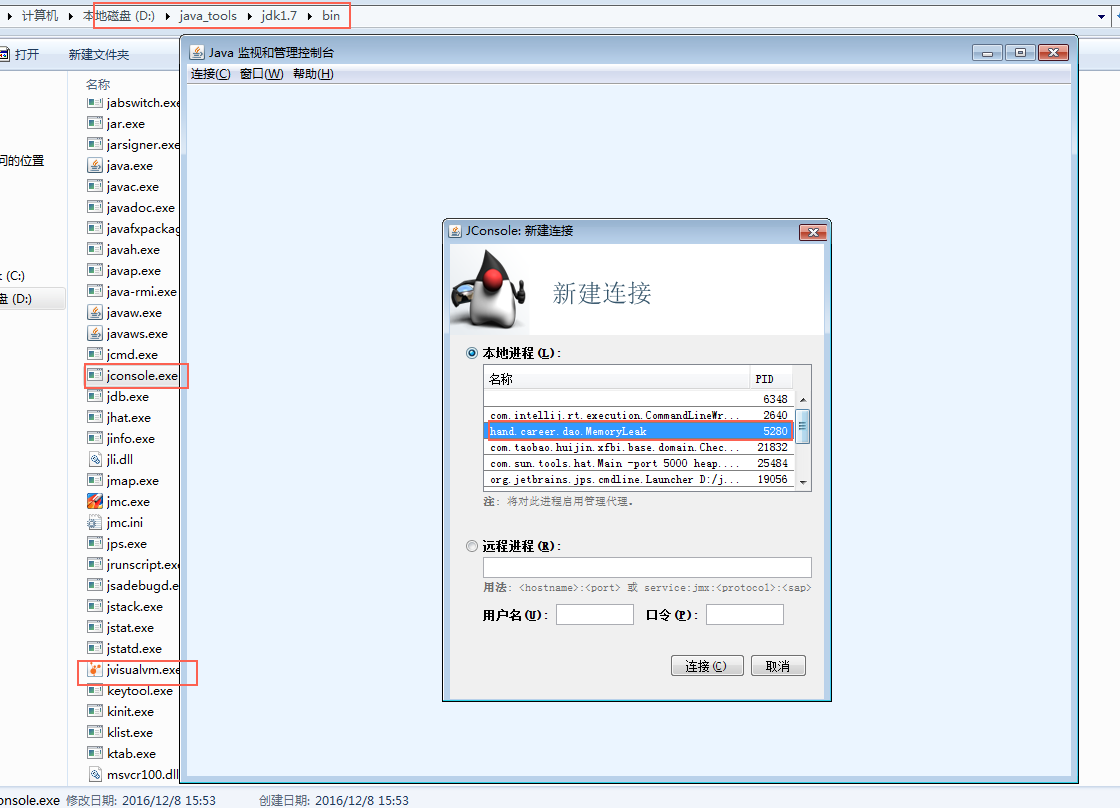The width and height of the screenshot is (1120, 808).
Task: Select jvisualvm.exe file icon in the list
Action: [95, 669]
